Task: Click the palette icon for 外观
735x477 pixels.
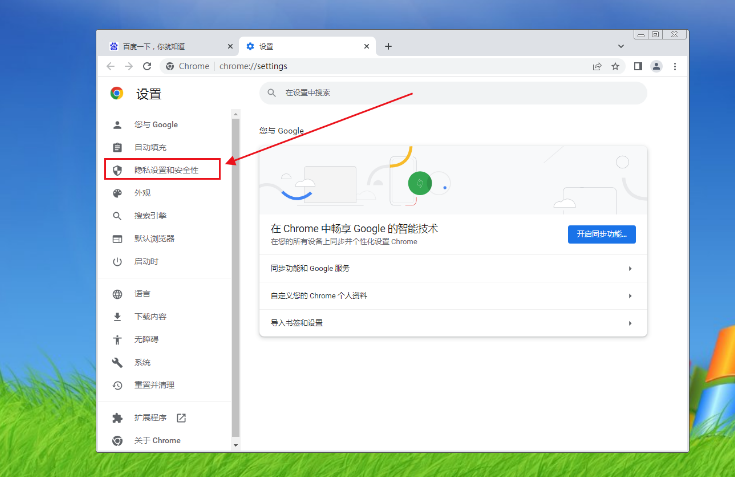Action: (x=117, y=193)
